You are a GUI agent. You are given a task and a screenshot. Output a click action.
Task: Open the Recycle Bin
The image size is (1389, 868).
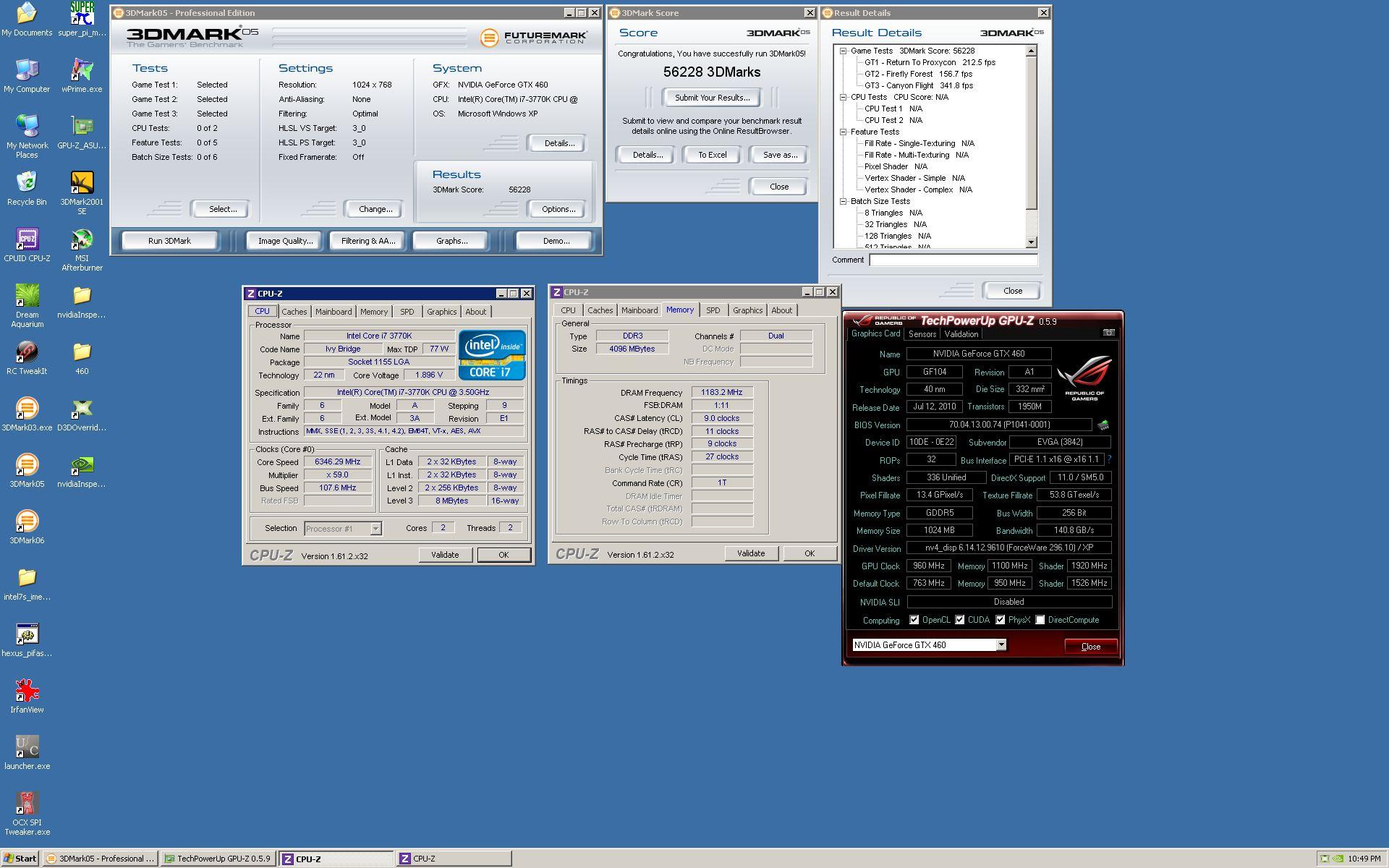[x=27, y=189]
